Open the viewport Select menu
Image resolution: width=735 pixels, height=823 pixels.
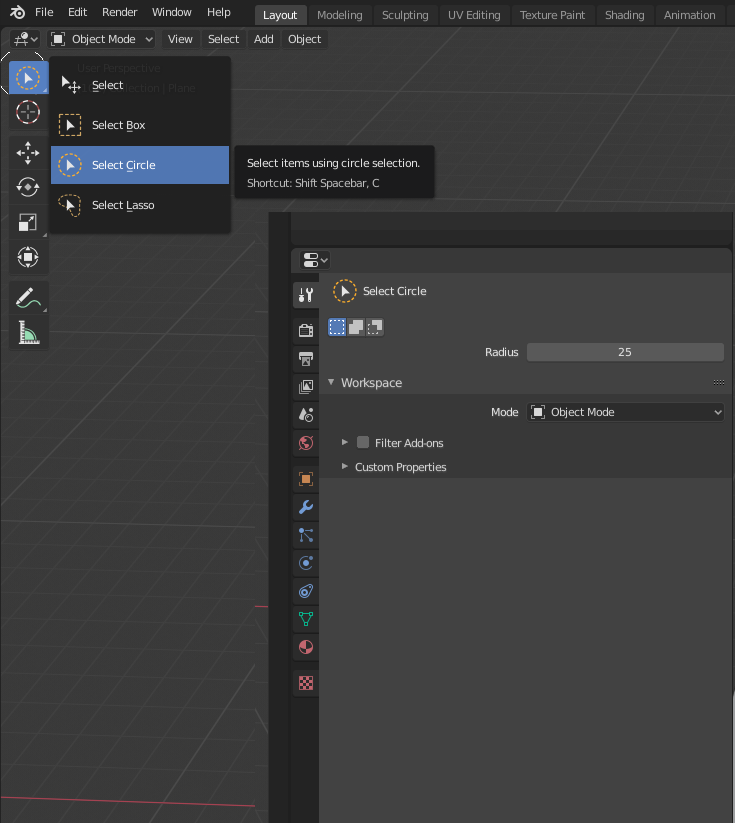tap(223, 39)
